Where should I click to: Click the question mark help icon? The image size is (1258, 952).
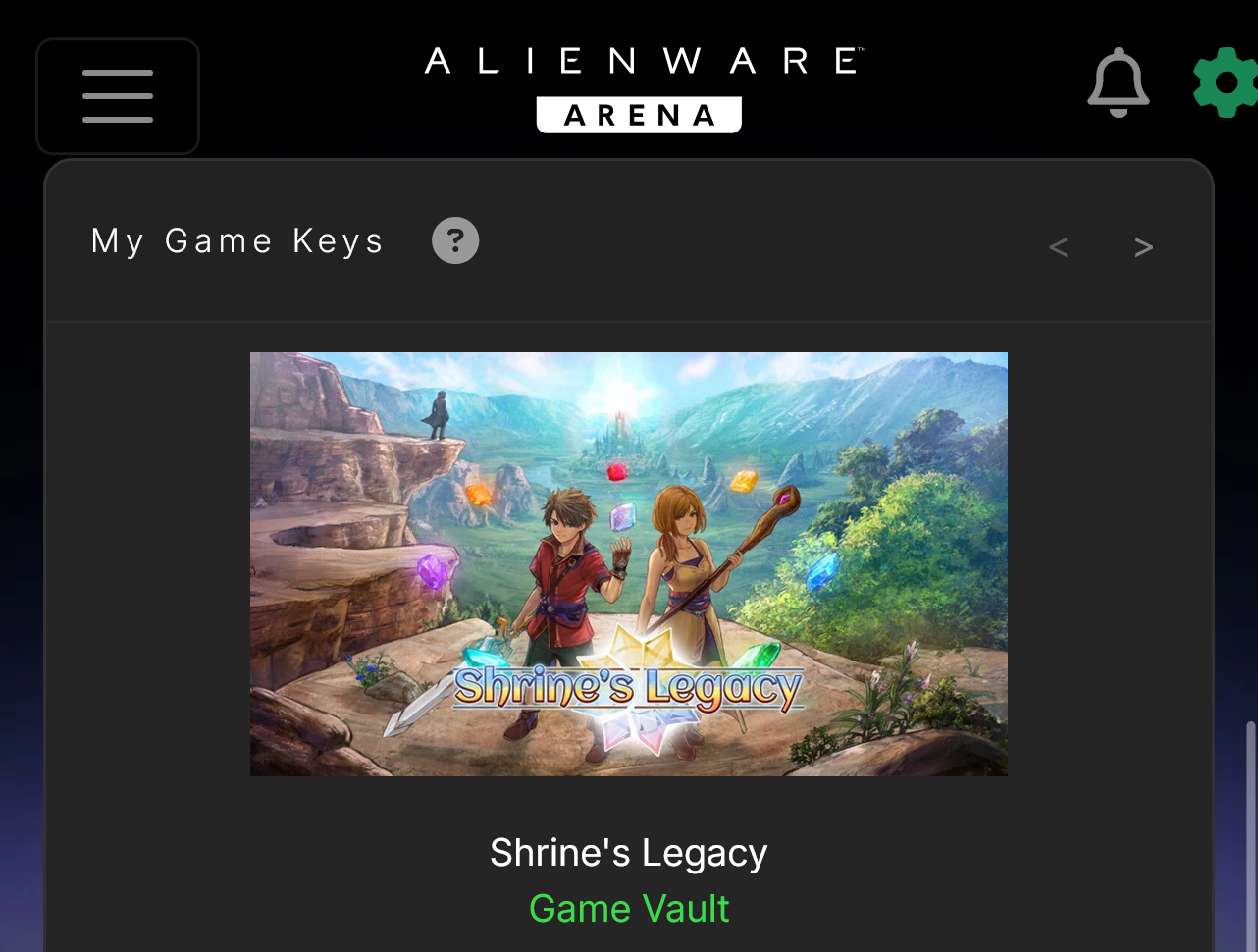455,240
